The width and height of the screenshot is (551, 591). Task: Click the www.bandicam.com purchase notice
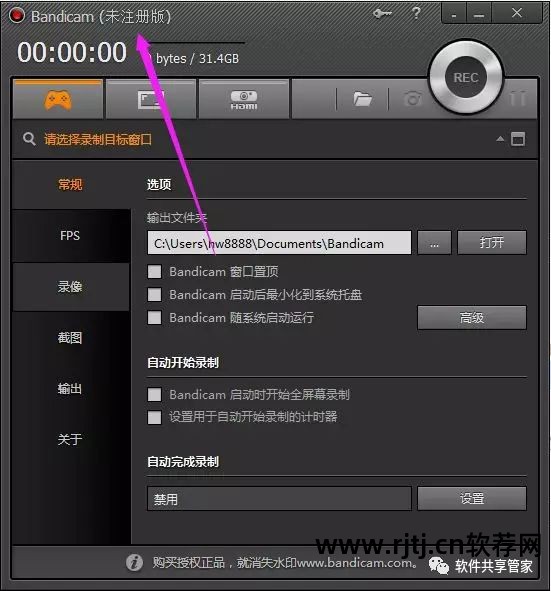click(285, 563)
